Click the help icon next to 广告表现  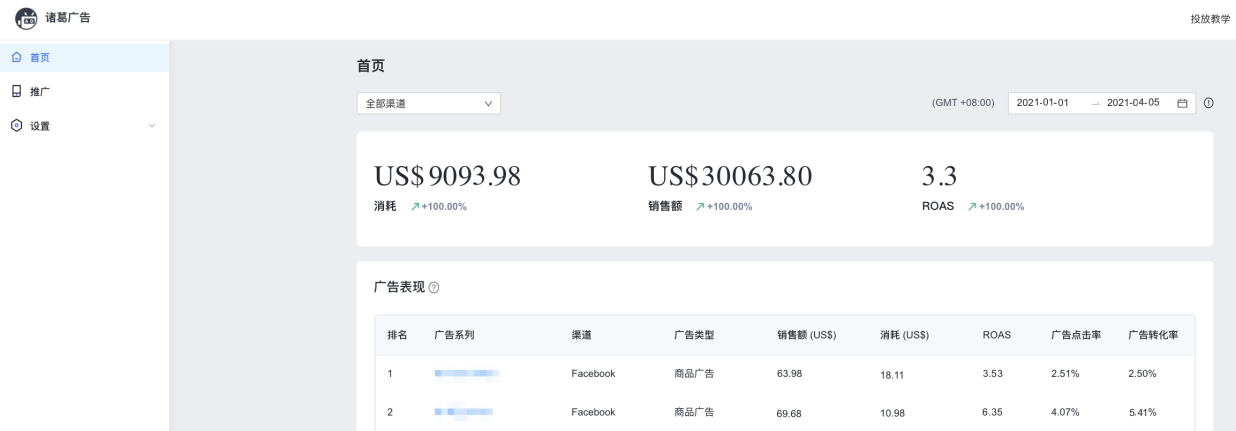click(434, 288)
